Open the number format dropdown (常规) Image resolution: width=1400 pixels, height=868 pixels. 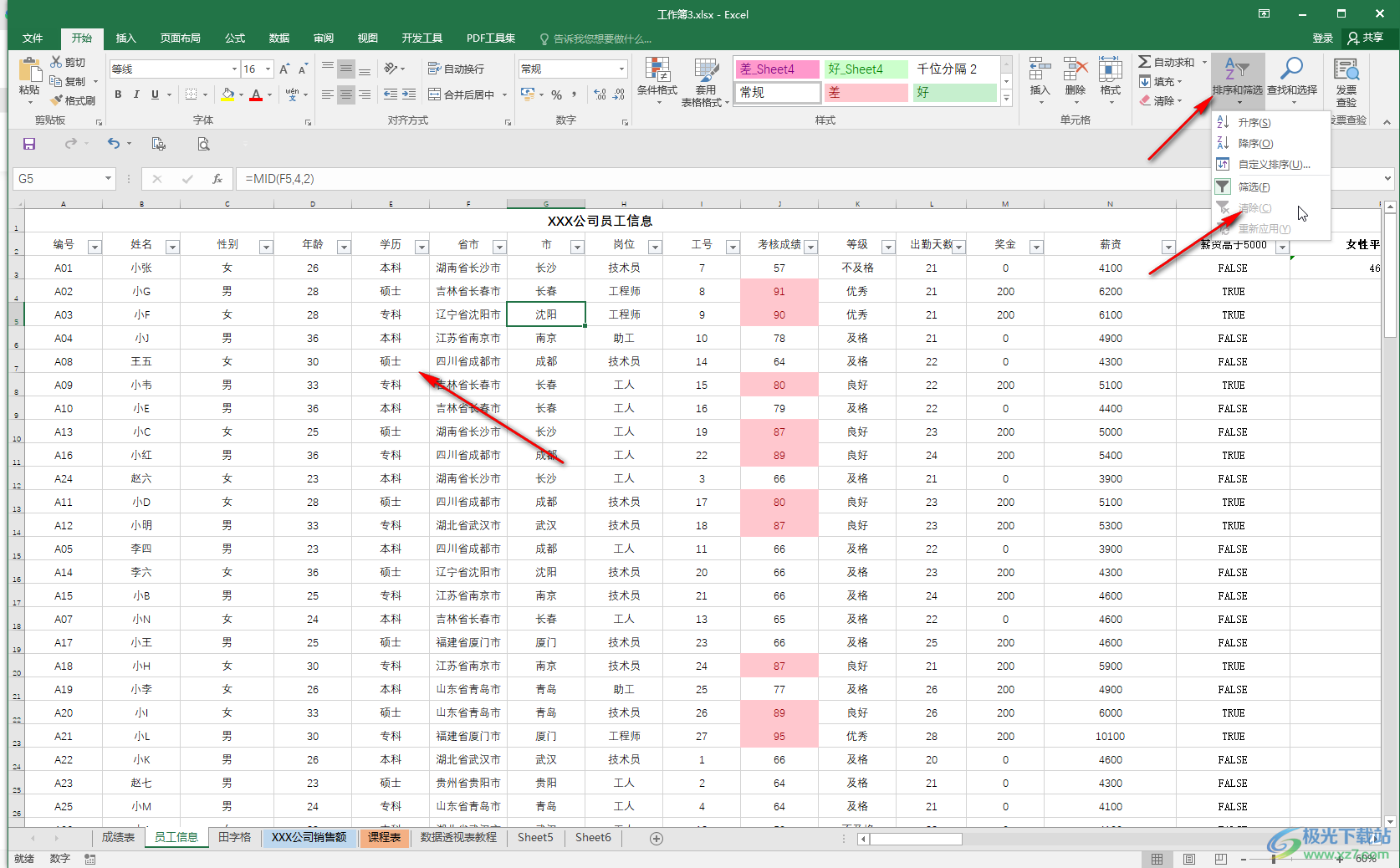tap(621, 69)
